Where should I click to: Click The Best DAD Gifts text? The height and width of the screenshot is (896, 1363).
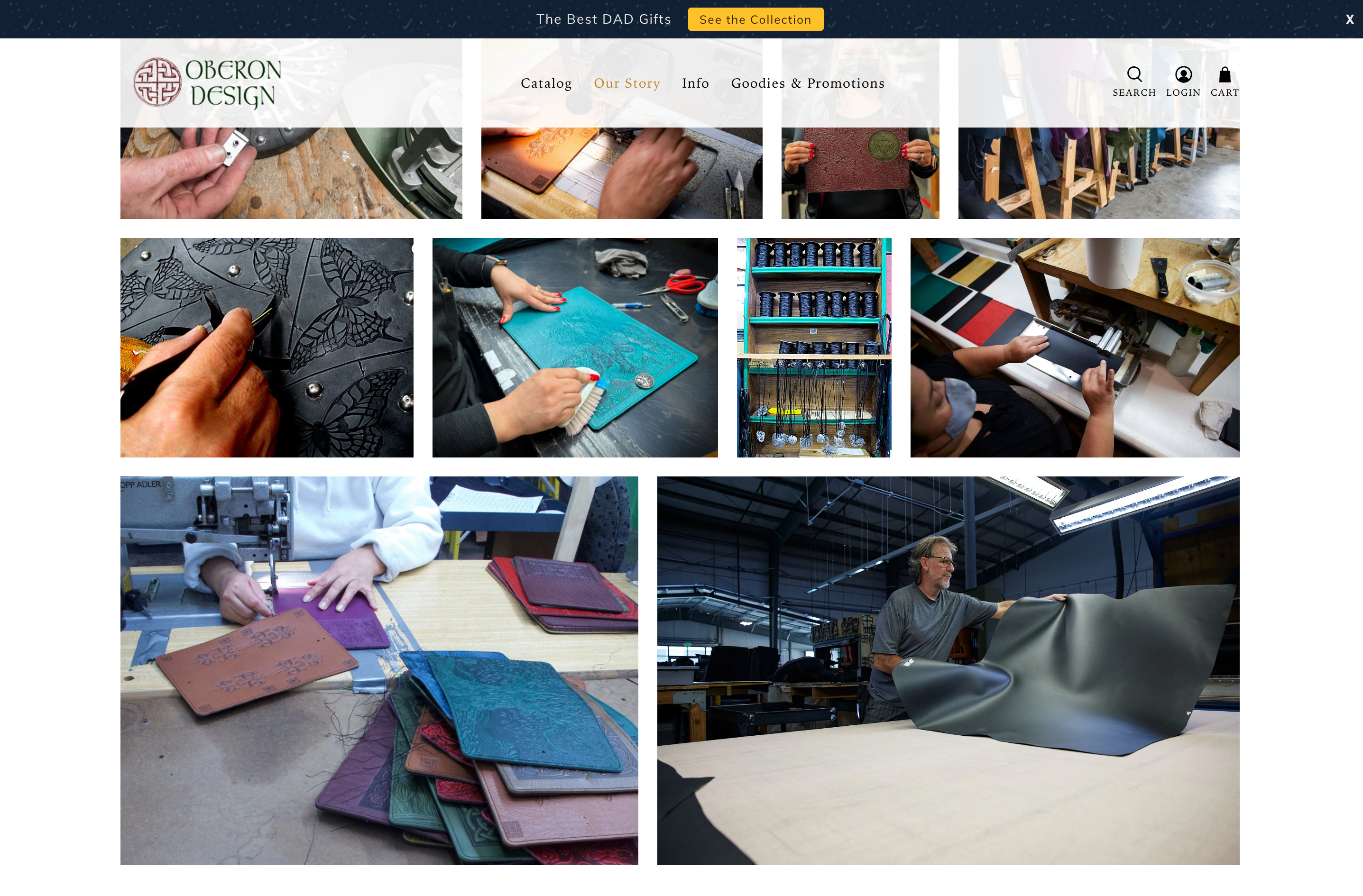click(604, 19)
